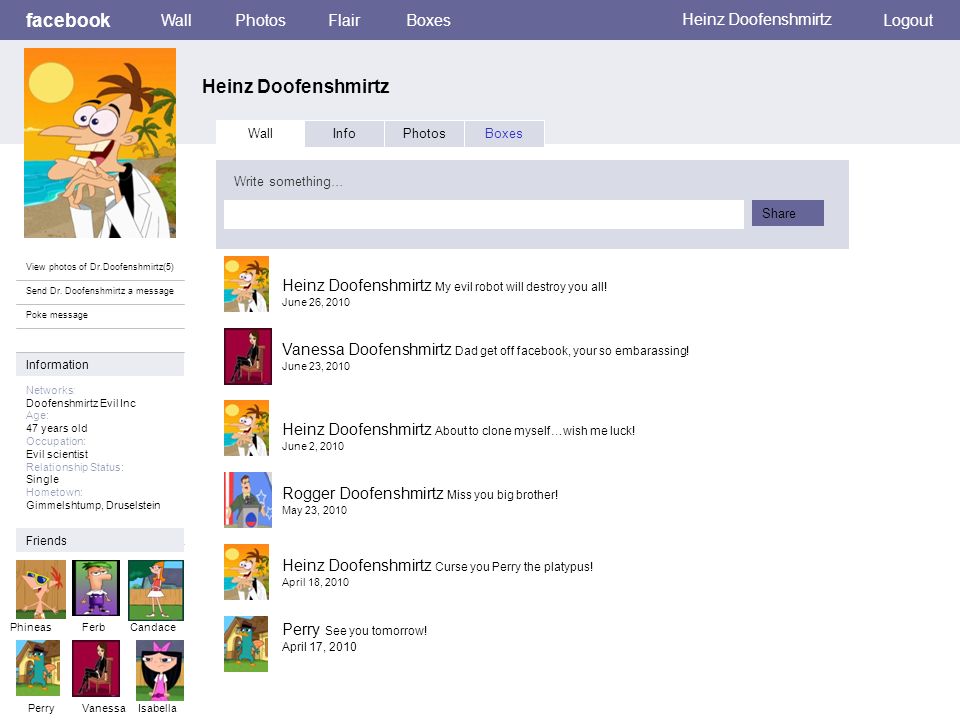Click Vanessa's avatar on June 23 post
Image resolution: width=960 pixels, height=720 pixels.
pyautogui.click(x=247, y=356)
